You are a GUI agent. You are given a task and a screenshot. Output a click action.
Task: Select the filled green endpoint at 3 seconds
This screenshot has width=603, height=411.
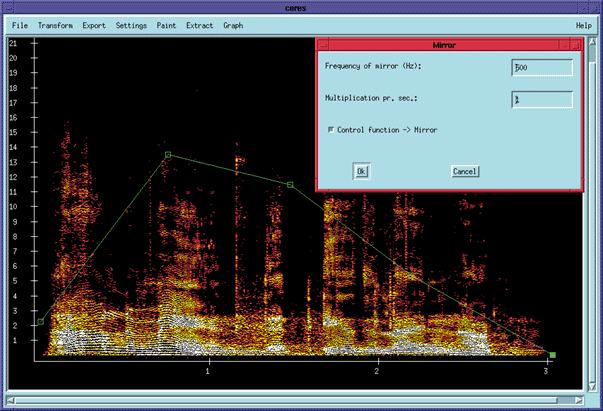pos(552,355)
